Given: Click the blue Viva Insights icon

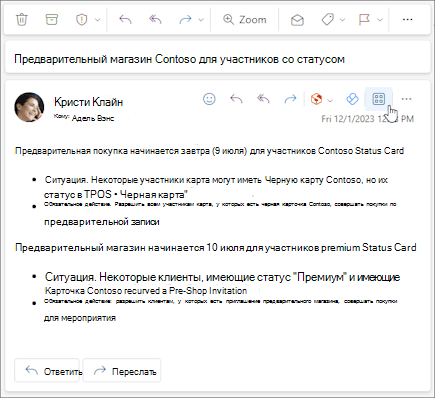Looking at the screenshot, I should pos(352,99).
